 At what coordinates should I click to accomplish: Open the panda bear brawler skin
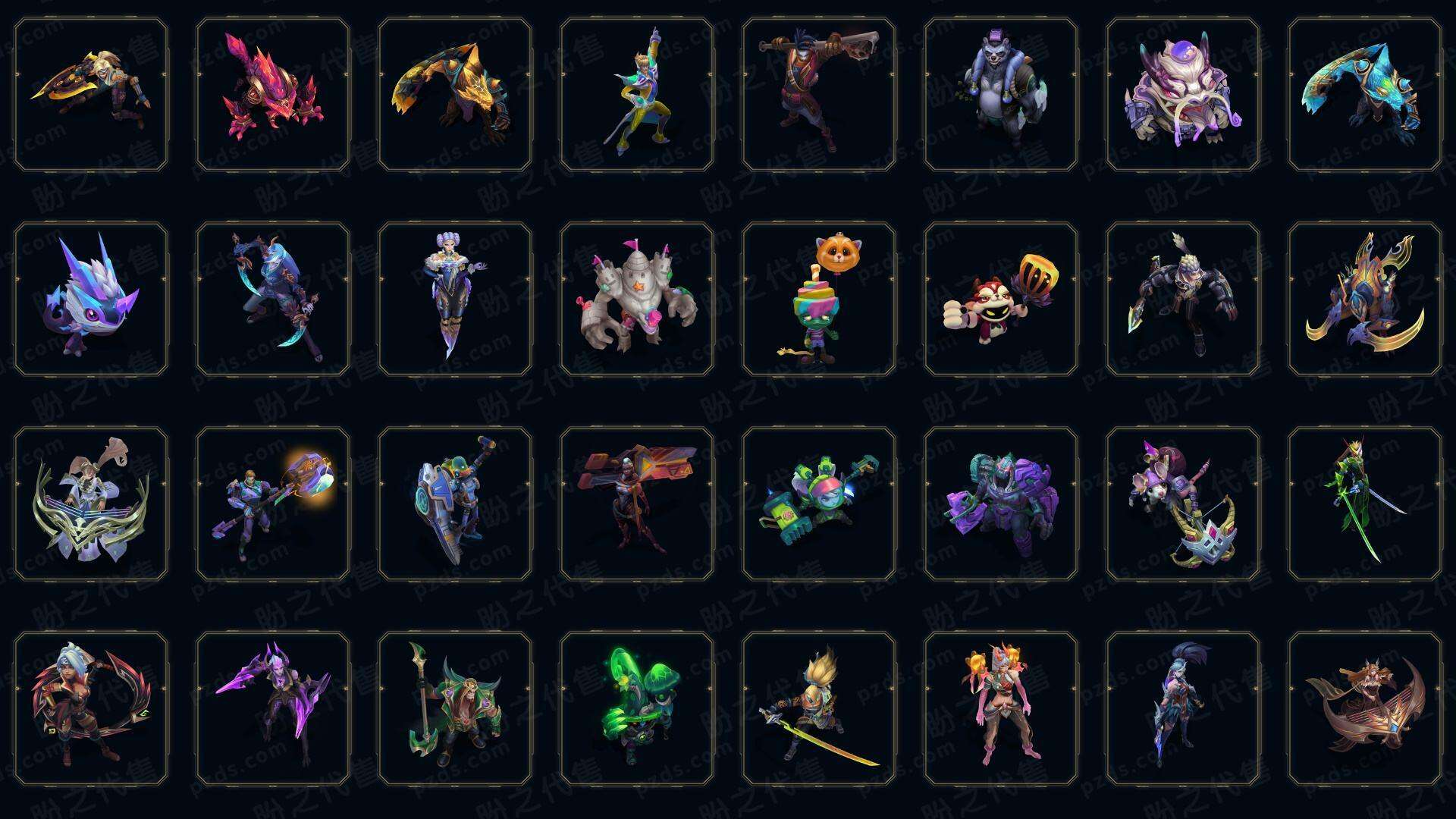click(1001, 95)
